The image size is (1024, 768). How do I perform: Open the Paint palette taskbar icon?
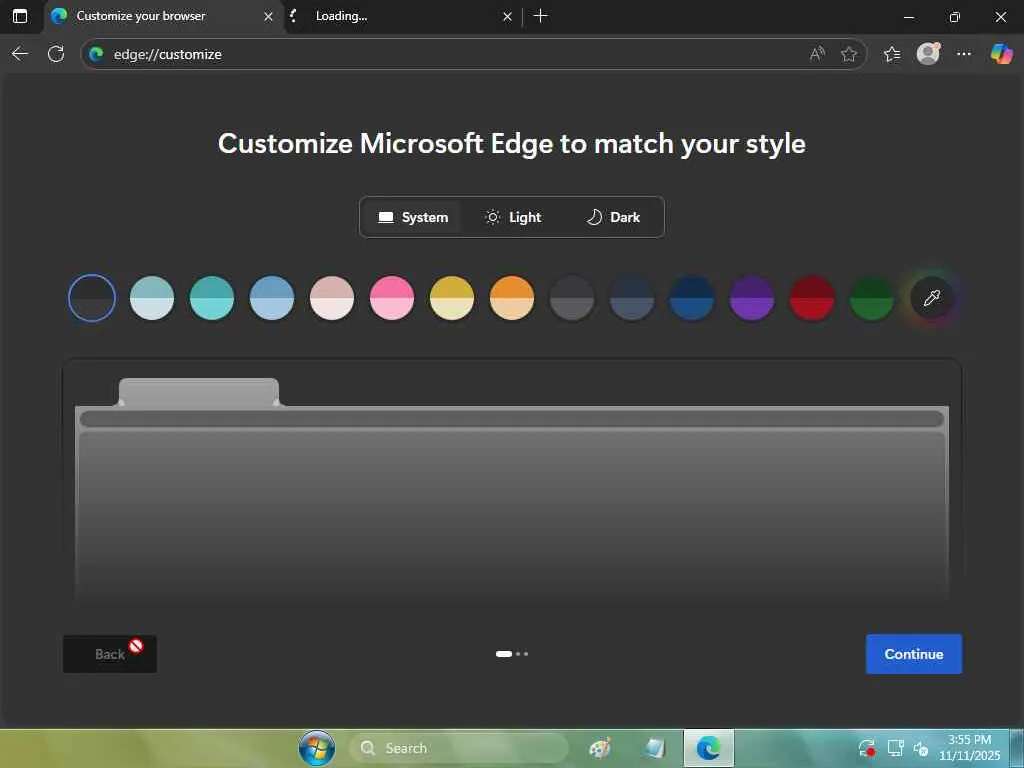[x=600, y=748]
